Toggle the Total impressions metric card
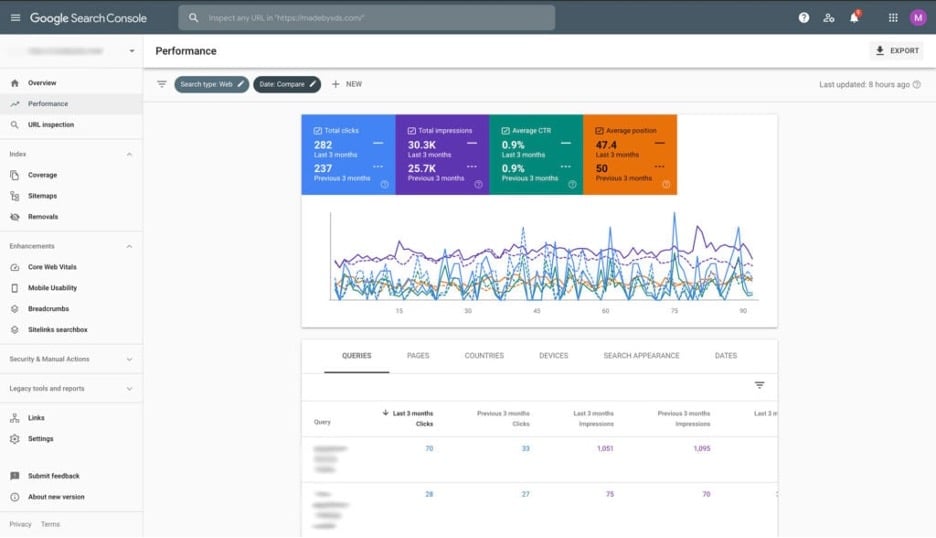The height and width of the screenshot is (538, 936). click(x=442, y=155)
